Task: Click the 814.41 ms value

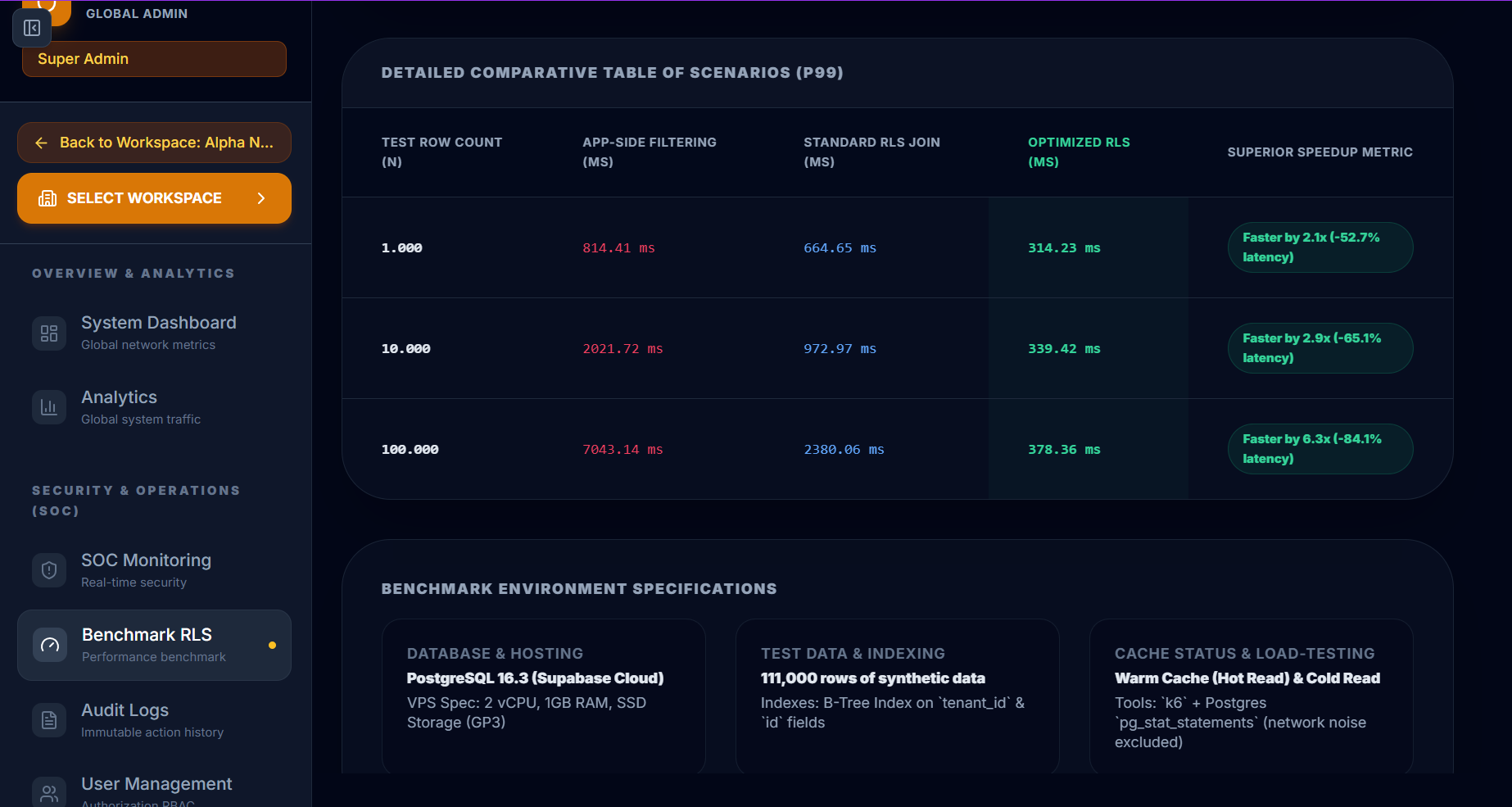Action: (x=618, y=248)
